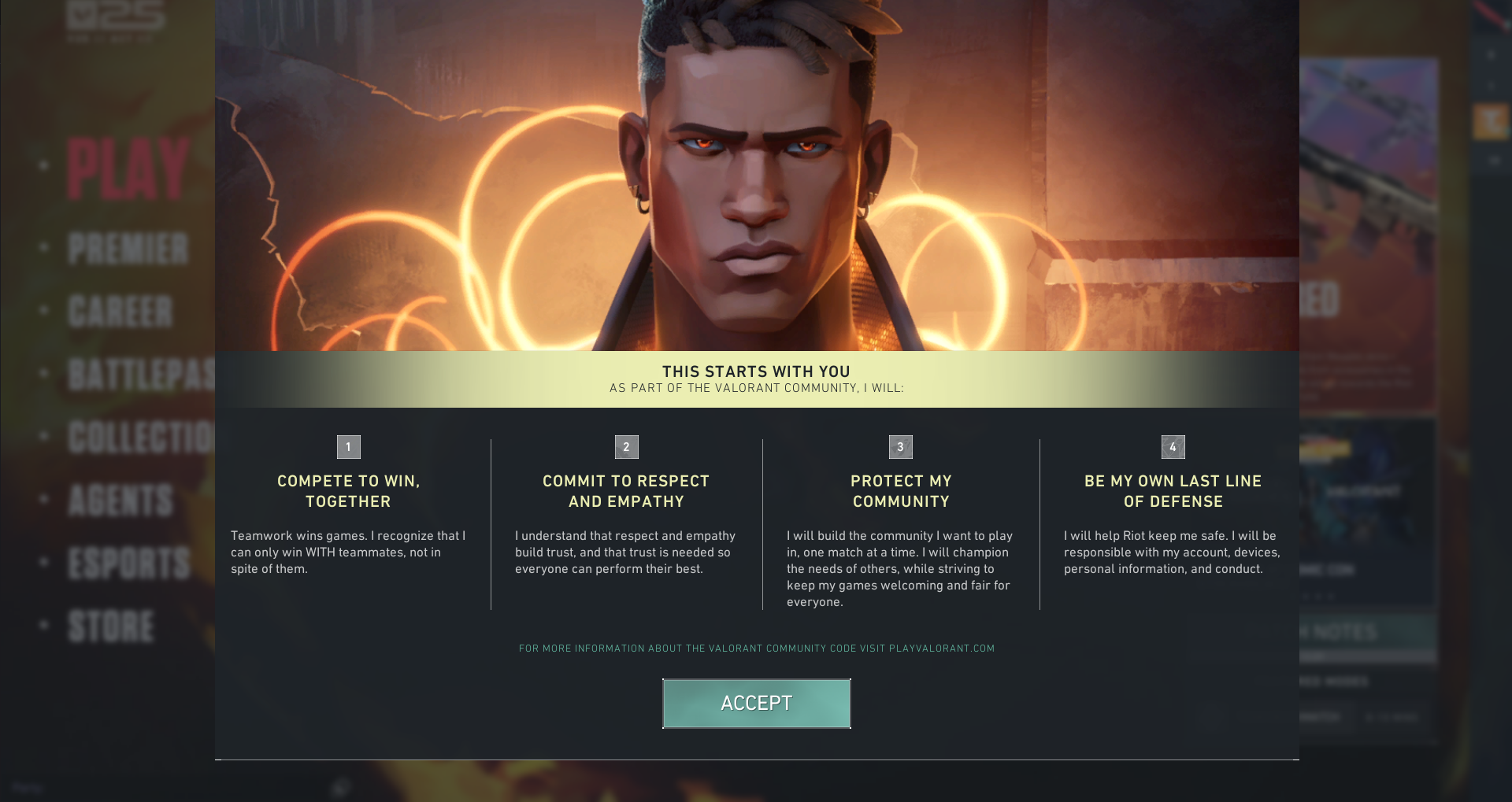The width and height of the screenshot is (1512, 802).
Task: Open the STORE menu item
Action: pyautogui.click(x=111, y=626)
